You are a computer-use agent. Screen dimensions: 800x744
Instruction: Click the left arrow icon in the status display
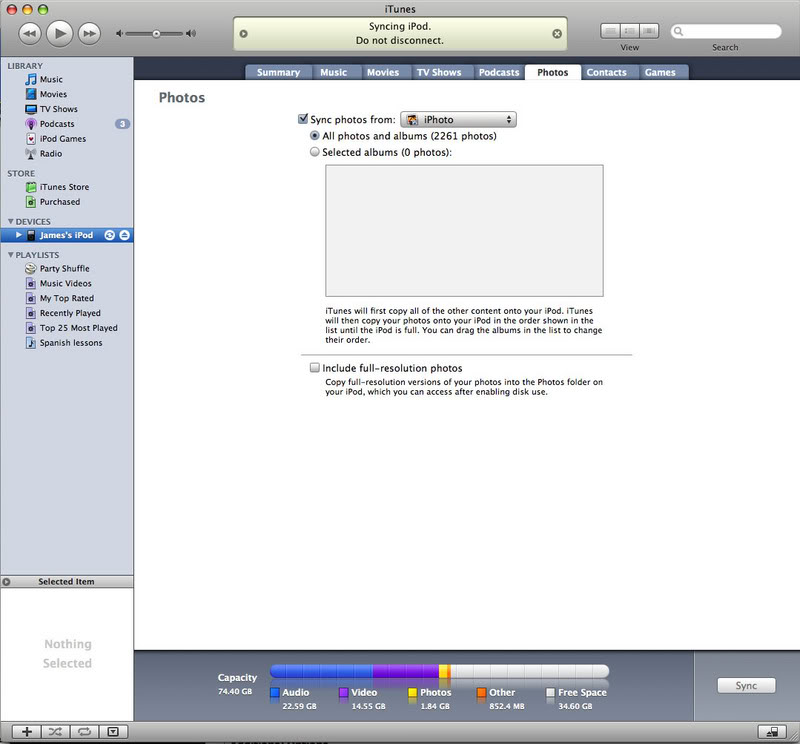click(243, 34)
